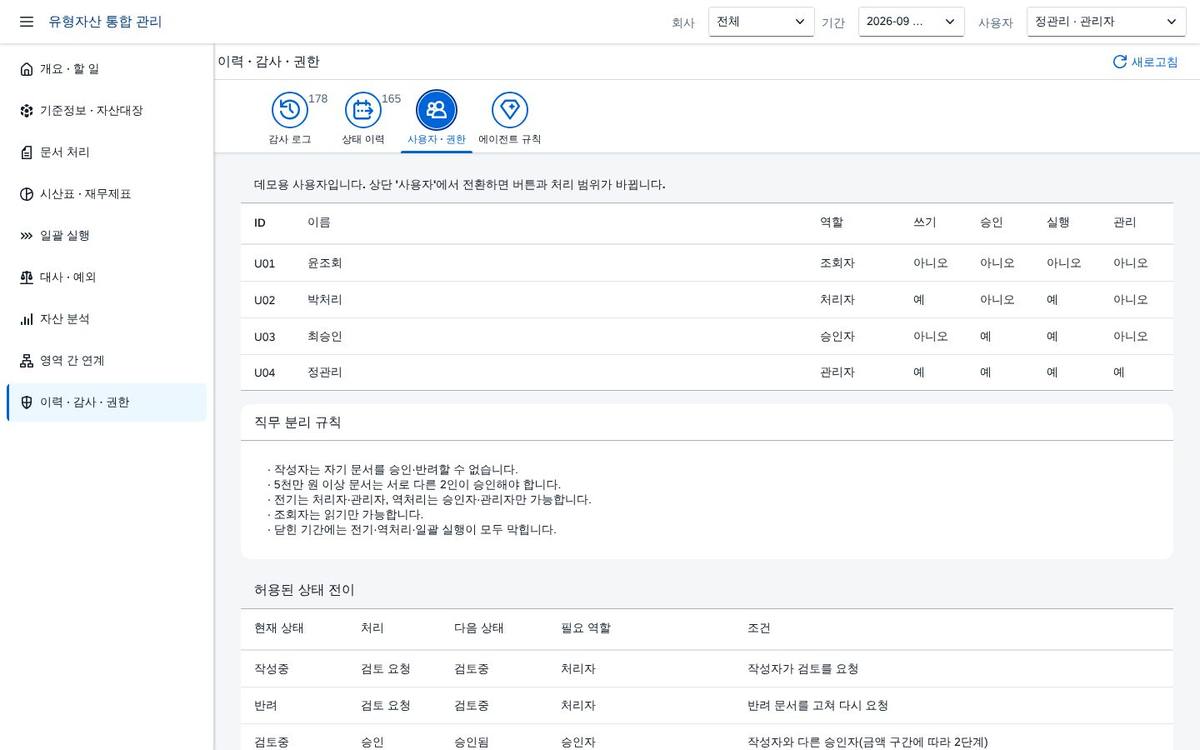The width and height of the screenshot is (1200, 750).
Task: Click the shield icon for 이력 · 감사 · 권한
Action: click(x=26, y=402)
